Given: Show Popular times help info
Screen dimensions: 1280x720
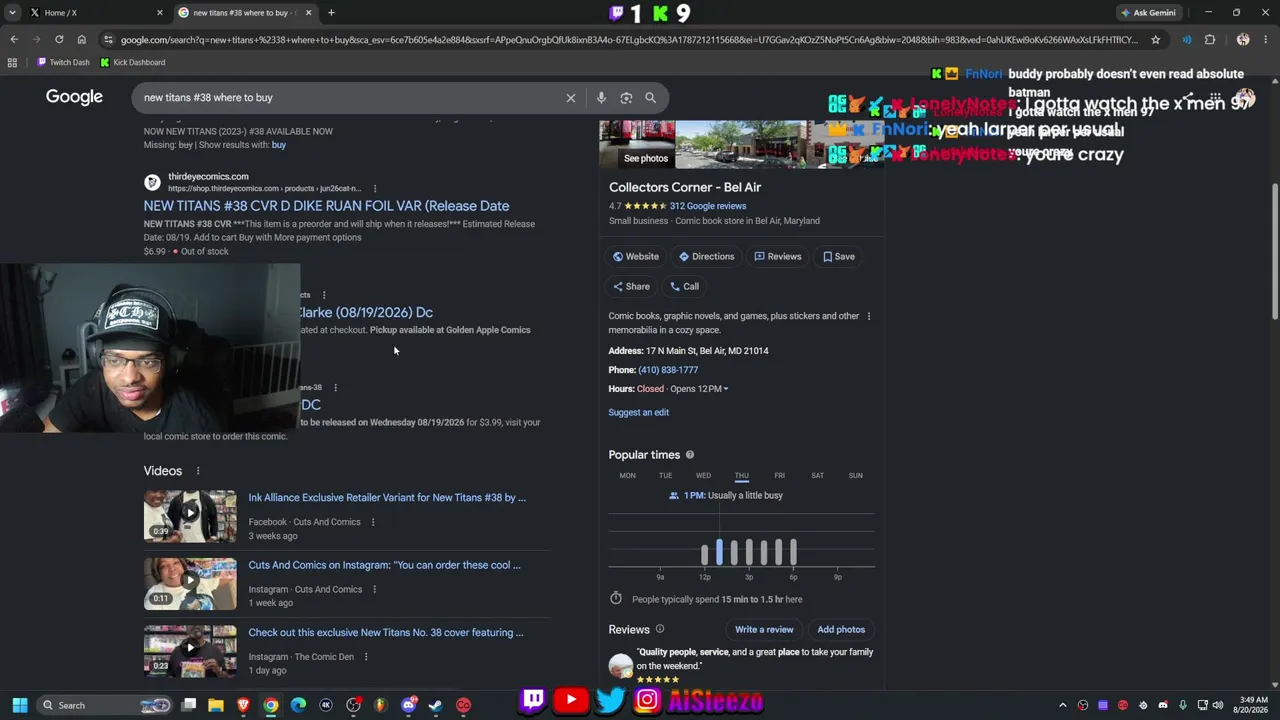Looking at the screenshot, I should coord(689,455).
